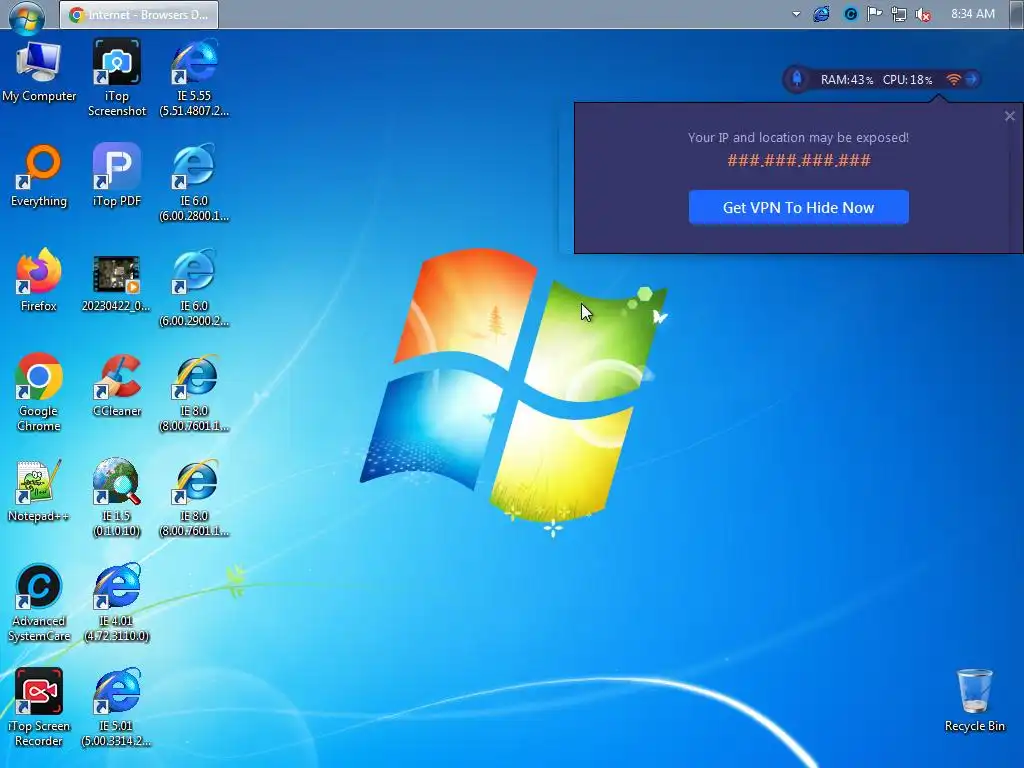Image resolution: width=1024 pixels, height=768 pixels.
Task: Switch to the Internet - Browsers taskbar window
Action: tap(139, 14)
